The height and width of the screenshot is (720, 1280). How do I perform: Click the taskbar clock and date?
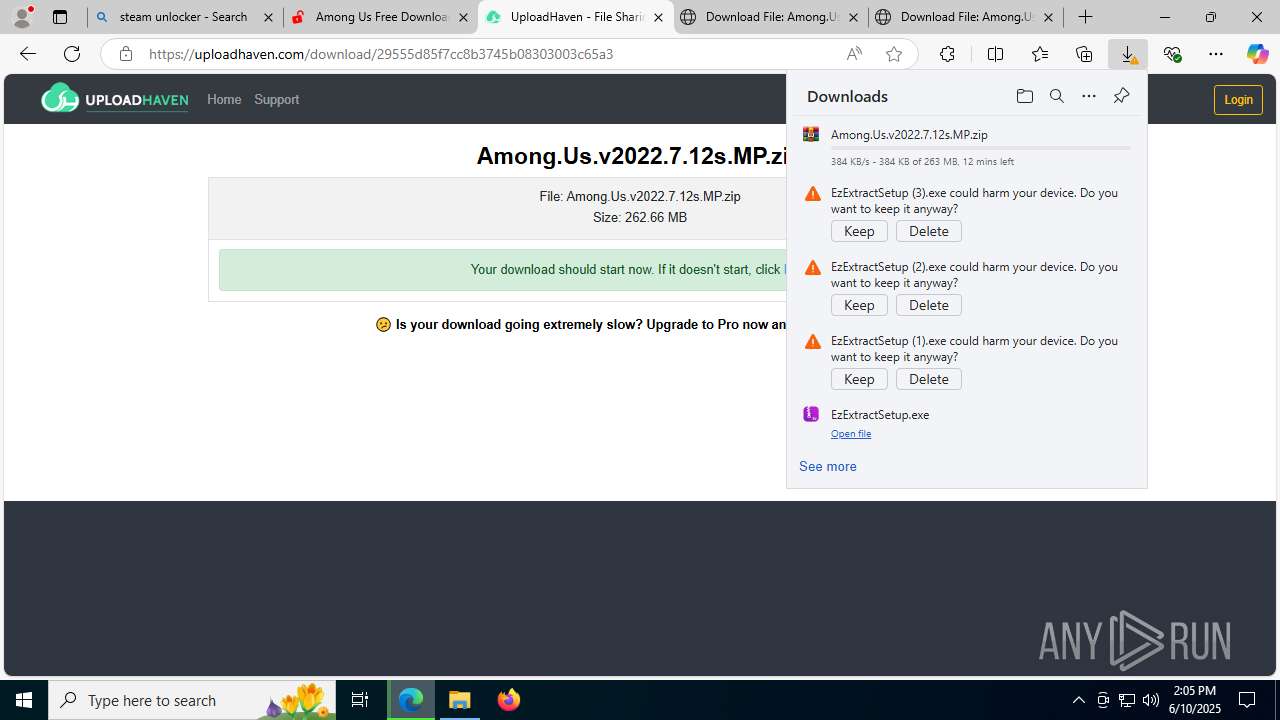1195,700
